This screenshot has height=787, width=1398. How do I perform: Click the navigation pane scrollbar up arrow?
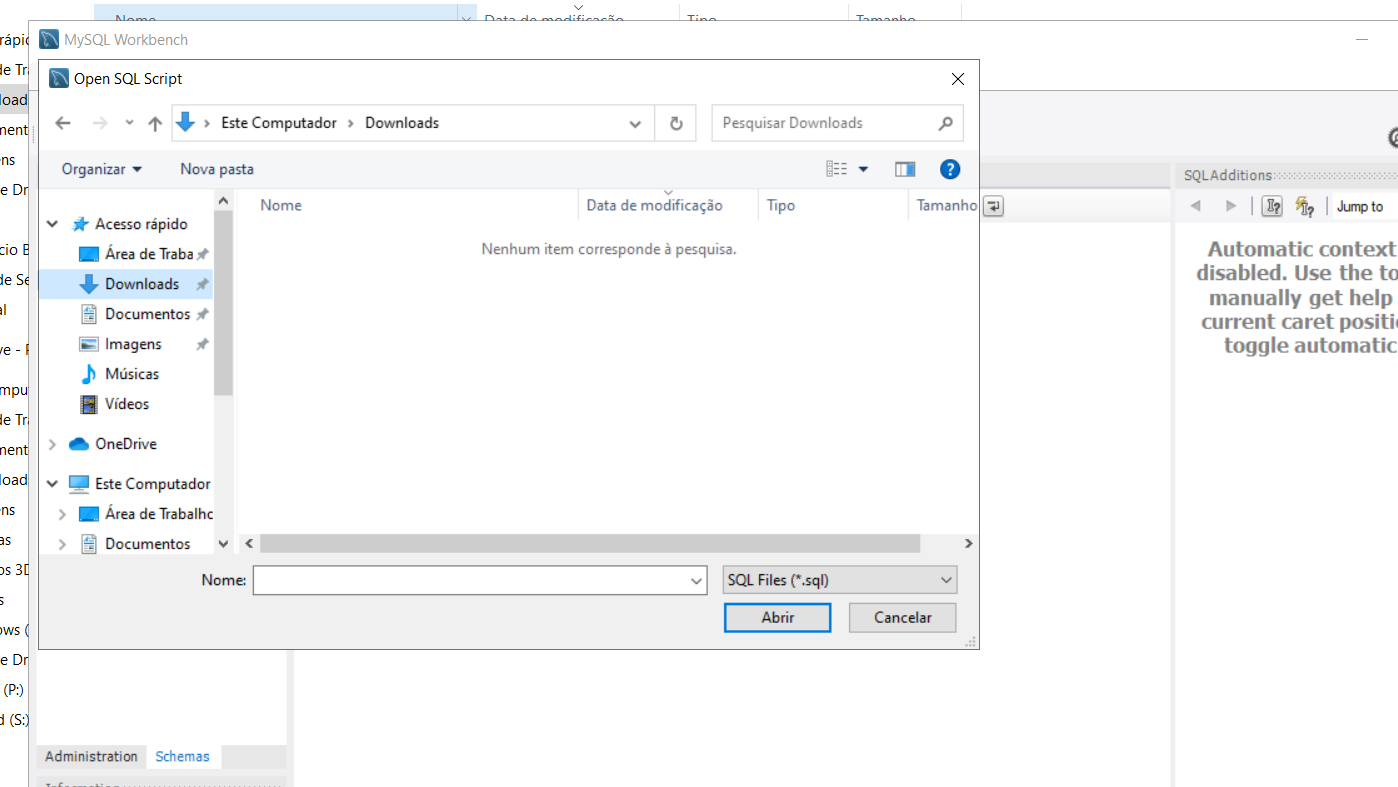coord(224,202)
